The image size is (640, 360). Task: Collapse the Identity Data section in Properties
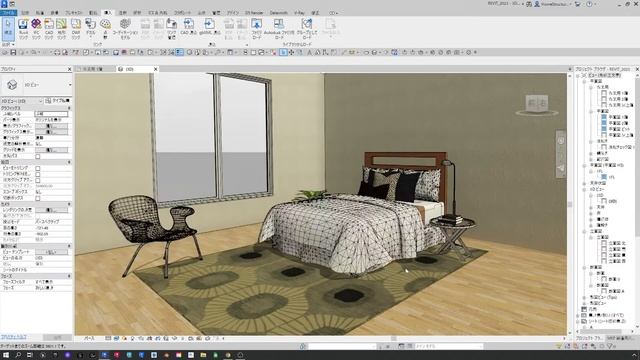coord(69,246)
